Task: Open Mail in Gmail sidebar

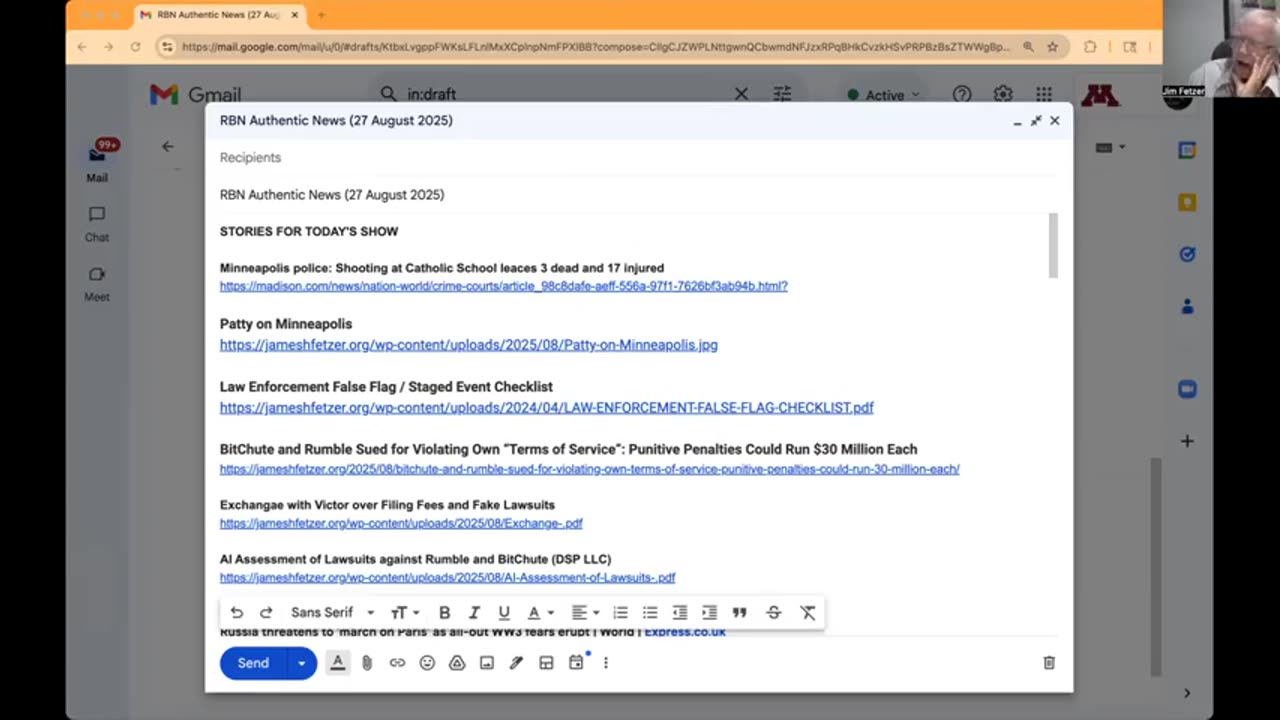Action: (97, 162)
